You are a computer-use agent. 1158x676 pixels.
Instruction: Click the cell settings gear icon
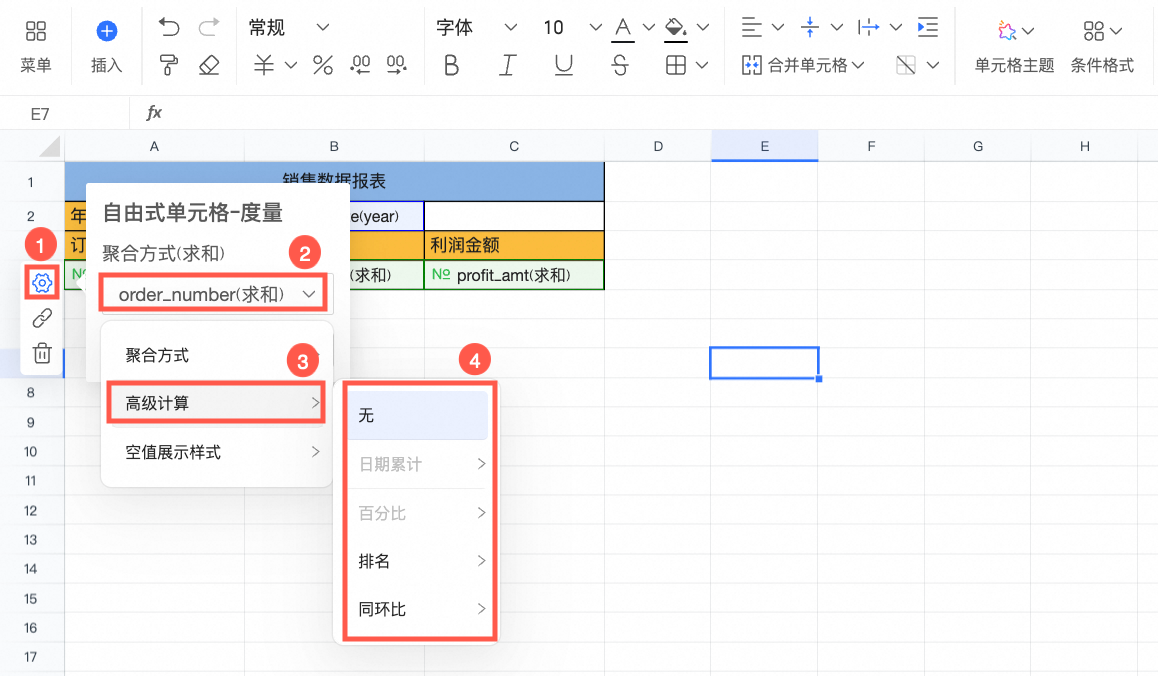42,282
